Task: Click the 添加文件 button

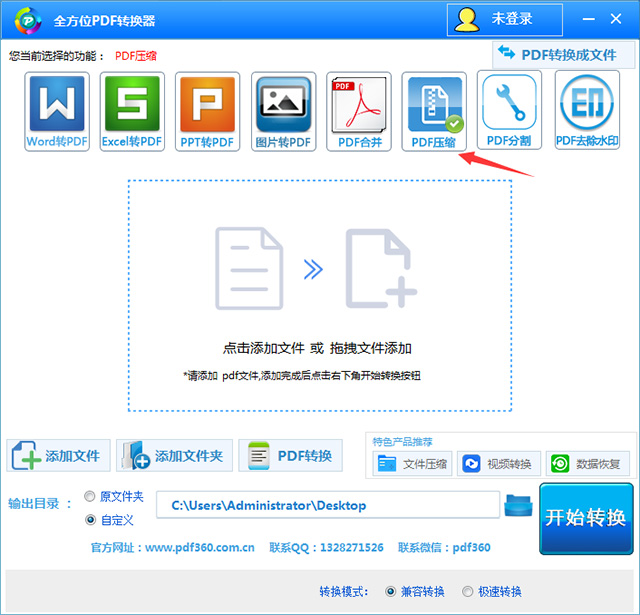Action: coord(58,455)
